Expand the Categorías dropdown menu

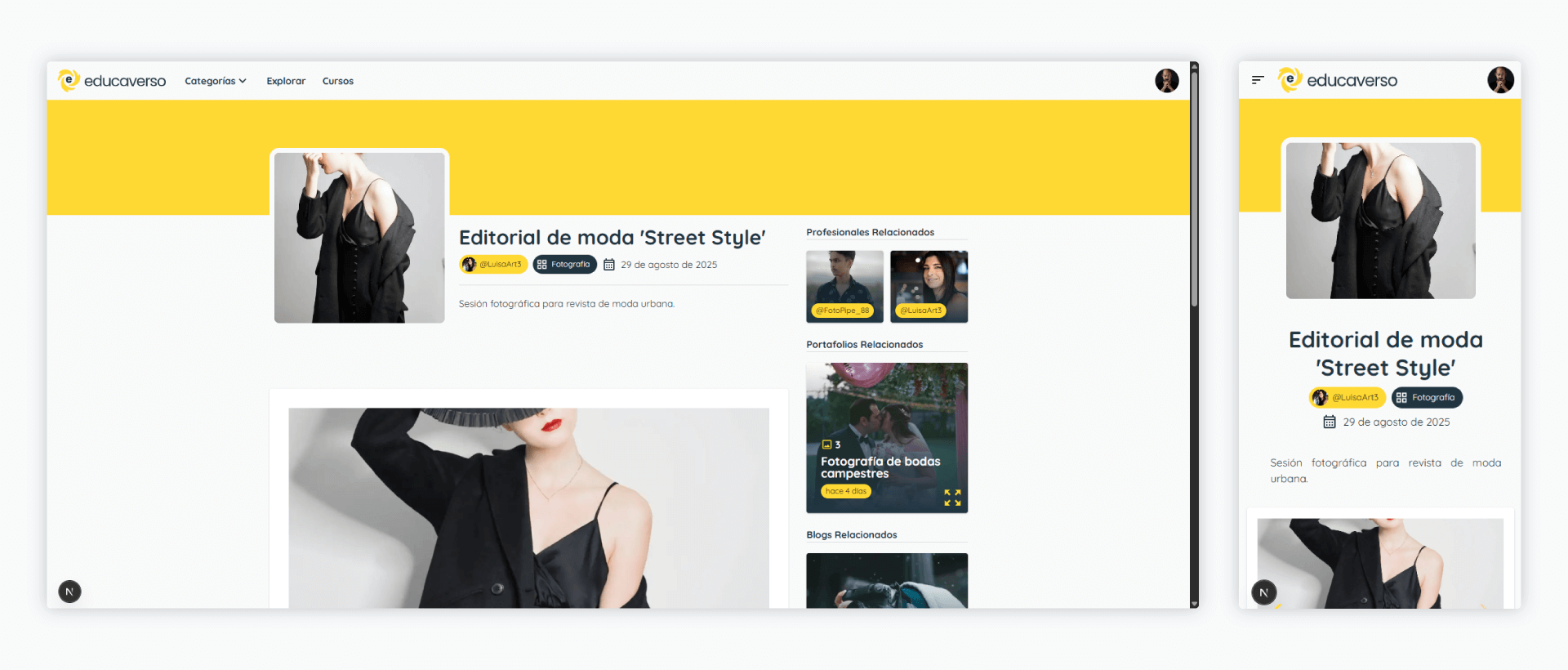[215, 81]
